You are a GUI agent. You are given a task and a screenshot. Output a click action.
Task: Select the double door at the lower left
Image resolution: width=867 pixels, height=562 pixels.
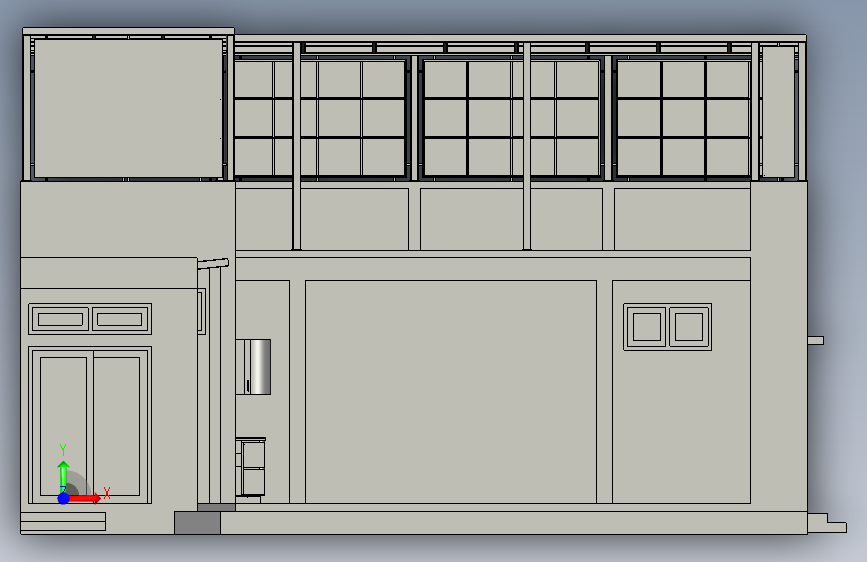point(90,425)
